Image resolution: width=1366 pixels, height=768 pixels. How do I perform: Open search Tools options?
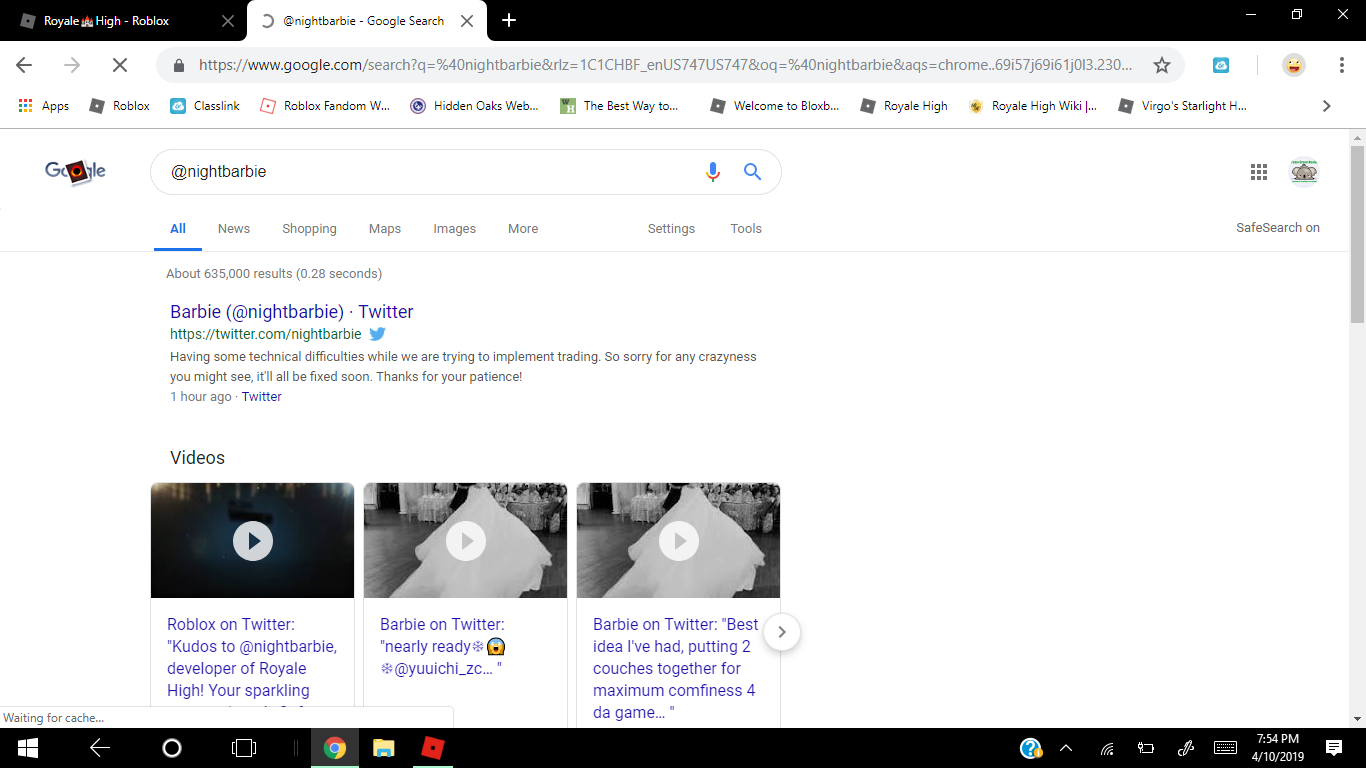coord(746,229)
